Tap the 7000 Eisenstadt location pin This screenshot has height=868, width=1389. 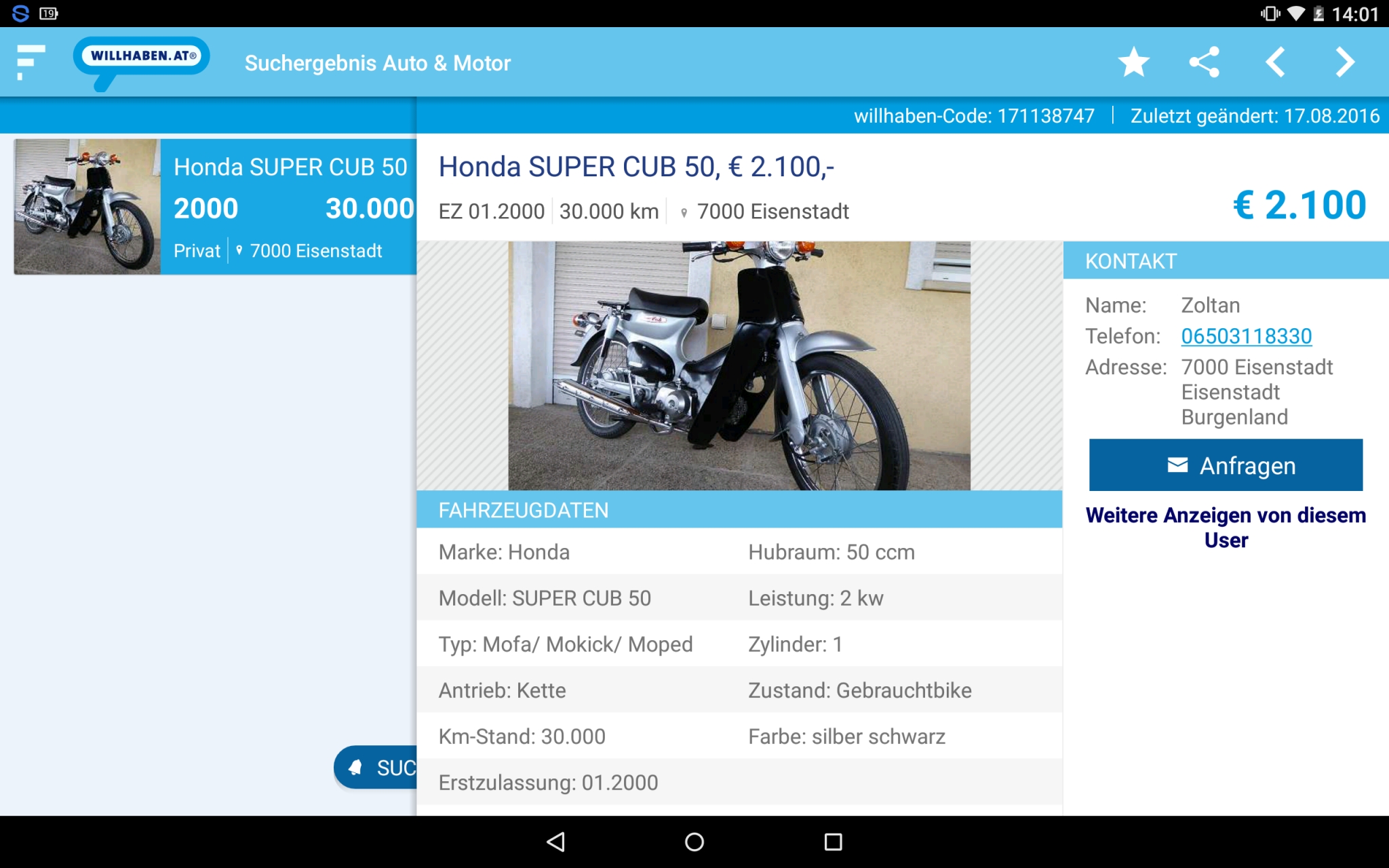(x=684, y=213)
